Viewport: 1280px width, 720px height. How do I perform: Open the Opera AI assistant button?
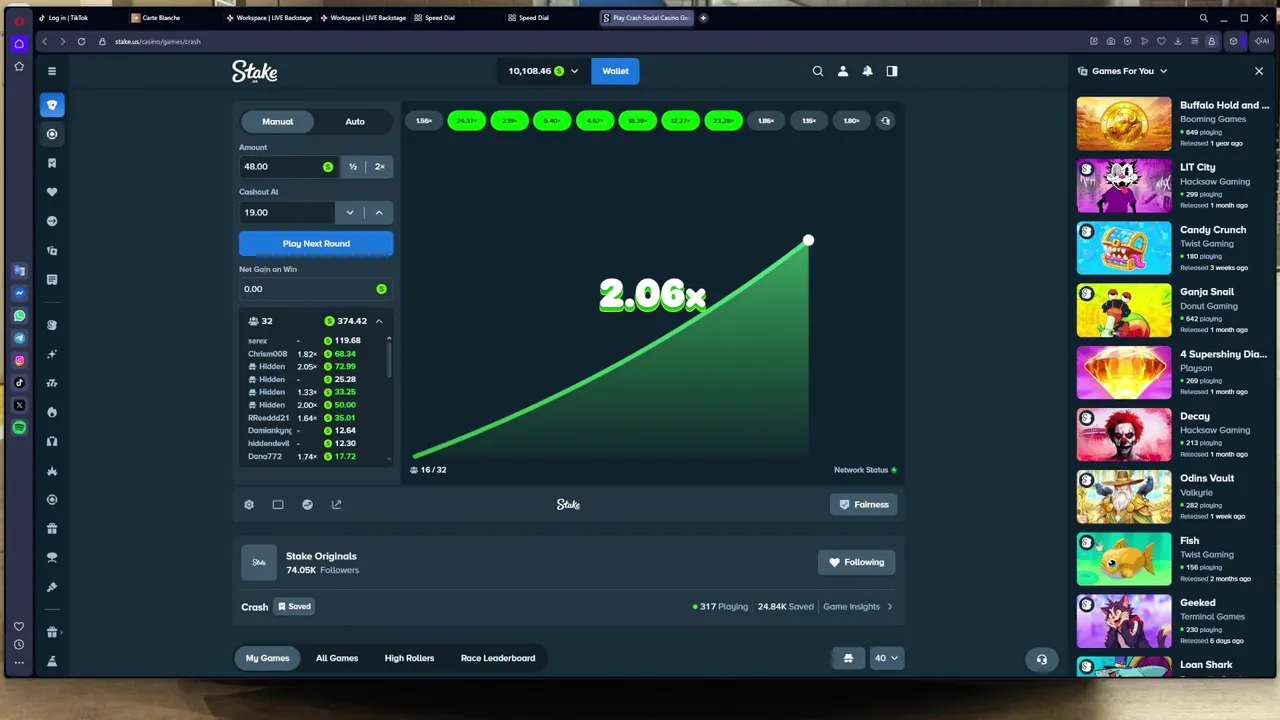[x=1261, y=41]
